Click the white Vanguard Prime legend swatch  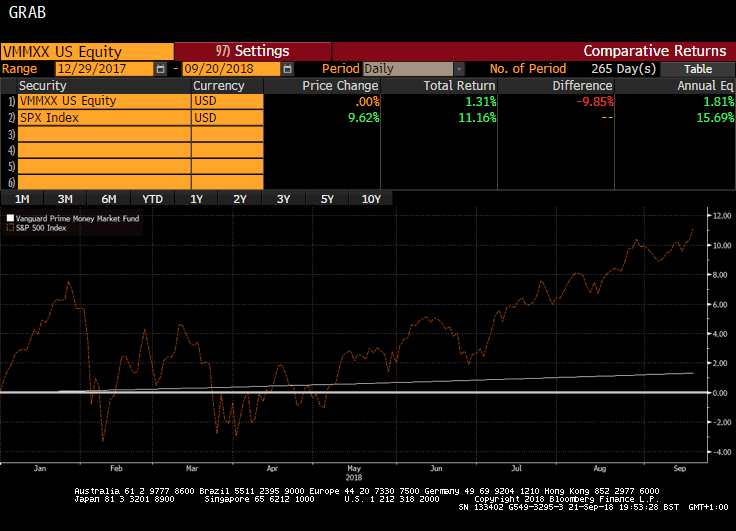coord(10,218)
